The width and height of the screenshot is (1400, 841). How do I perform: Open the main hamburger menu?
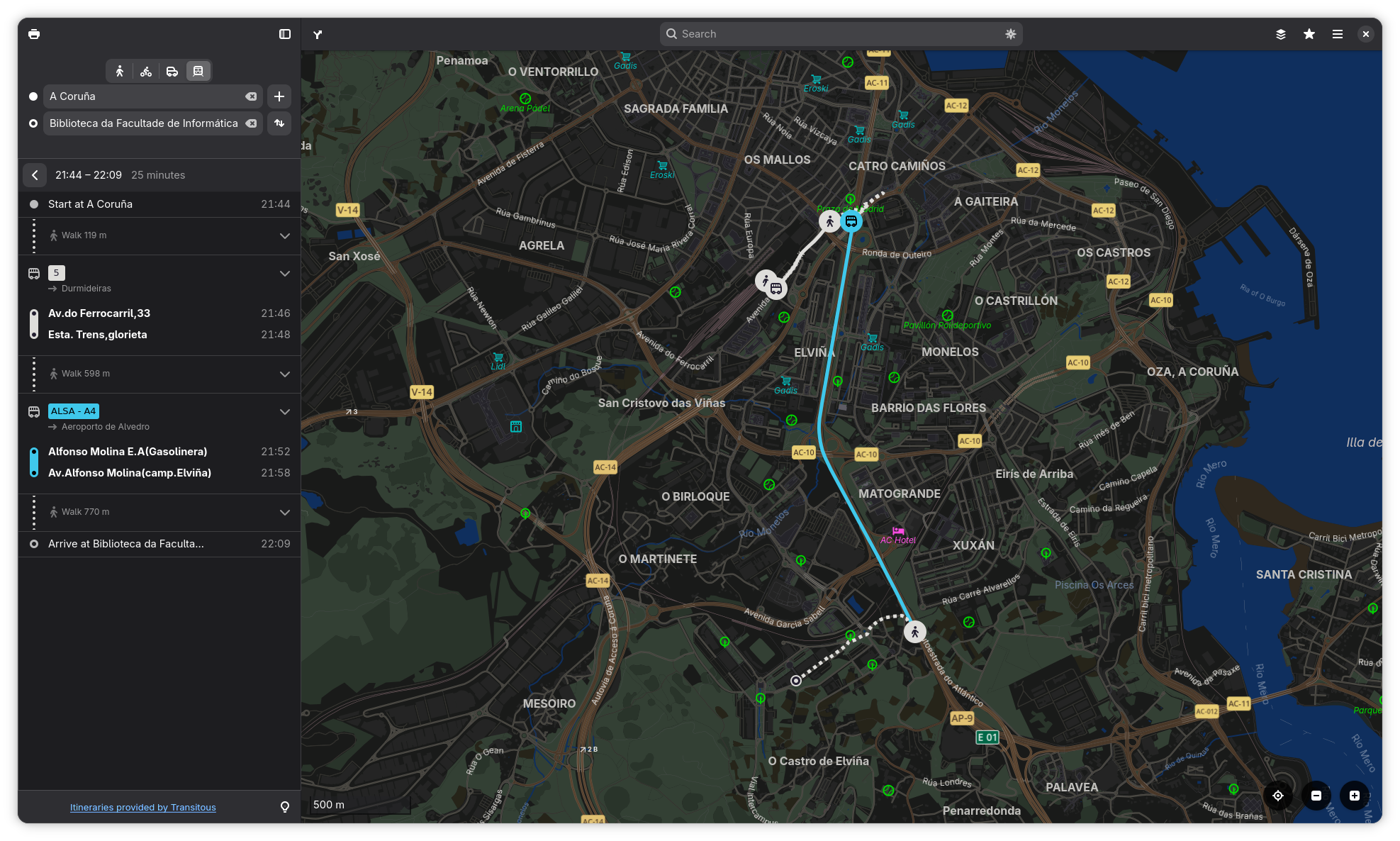click(1338, 34)
